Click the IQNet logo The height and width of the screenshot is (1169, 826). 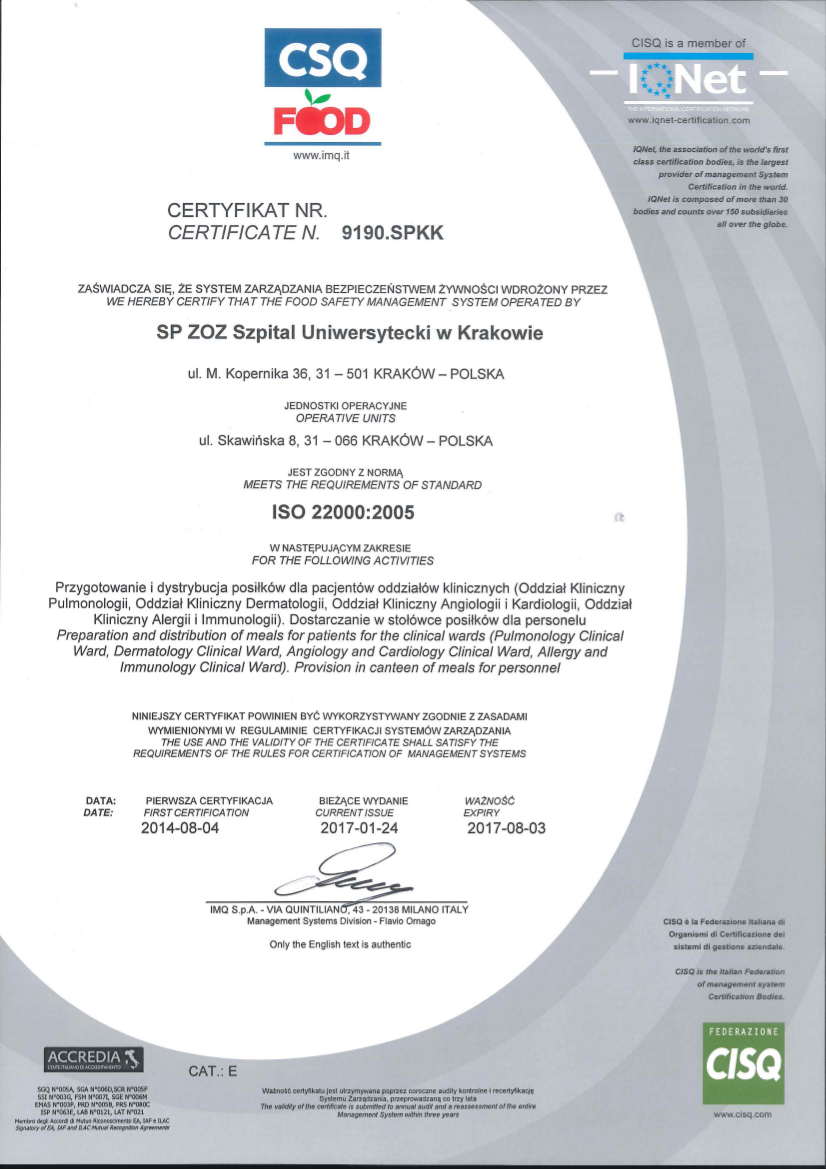pos(689,80)
